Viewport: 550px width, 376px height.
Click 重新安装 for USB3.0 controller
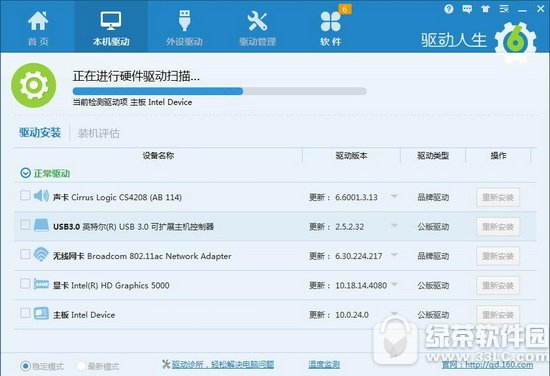pos(498,227)
